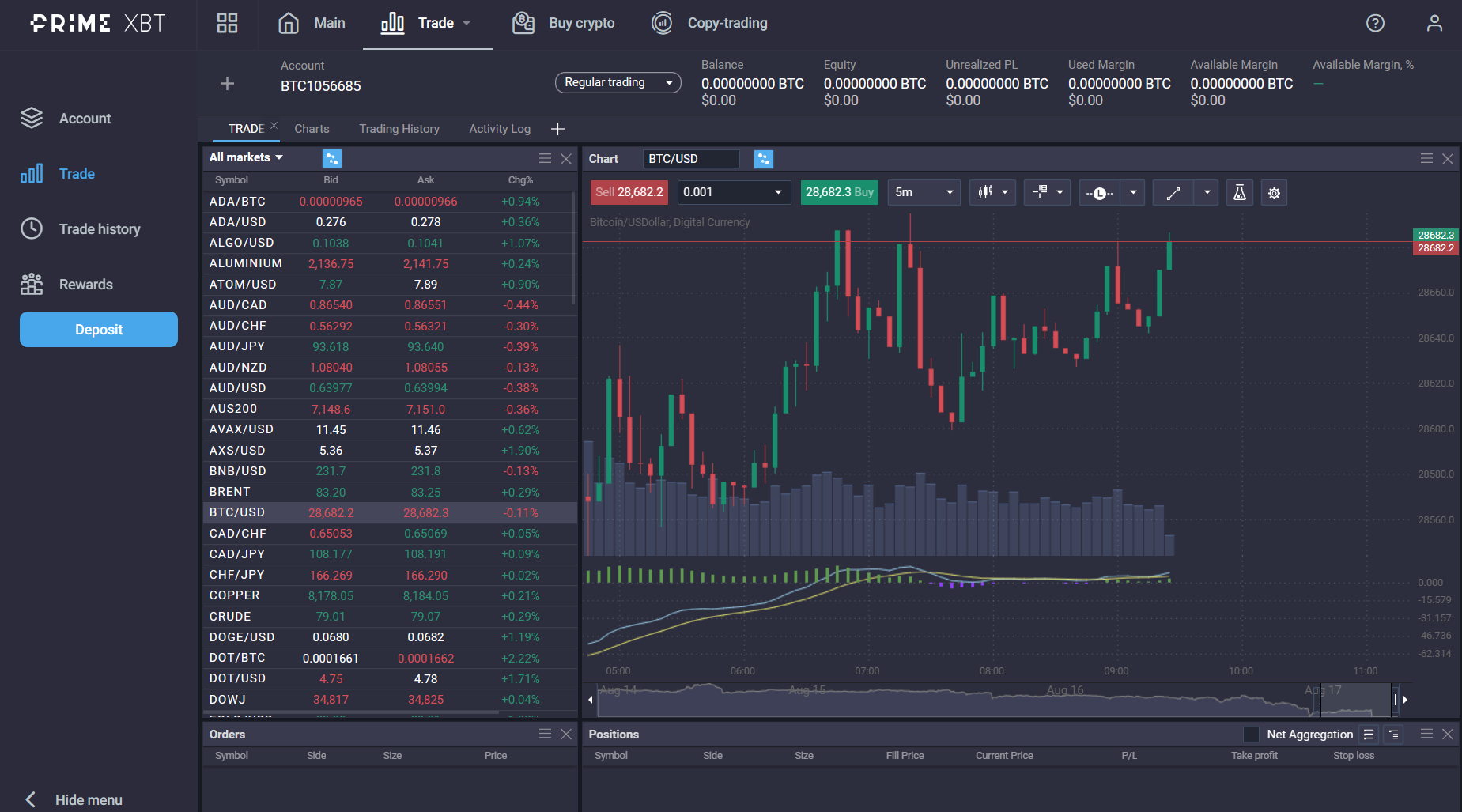Switch to the Trading History tab

399,129
